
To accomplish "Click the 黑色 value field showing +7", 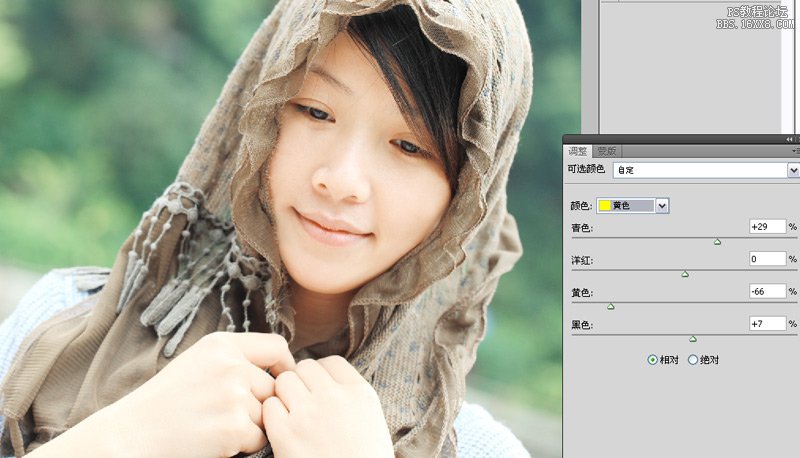I will [767, 323].
